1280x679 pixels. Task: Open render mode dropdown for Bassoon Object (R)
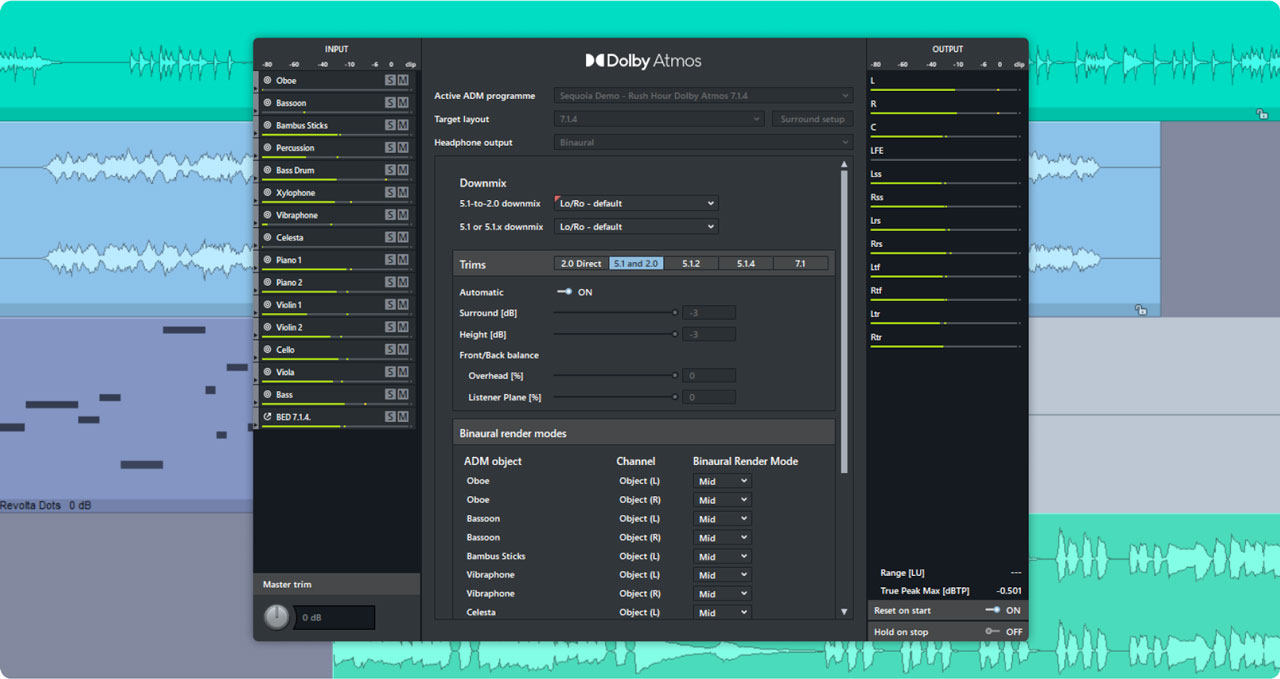(721, 538)
